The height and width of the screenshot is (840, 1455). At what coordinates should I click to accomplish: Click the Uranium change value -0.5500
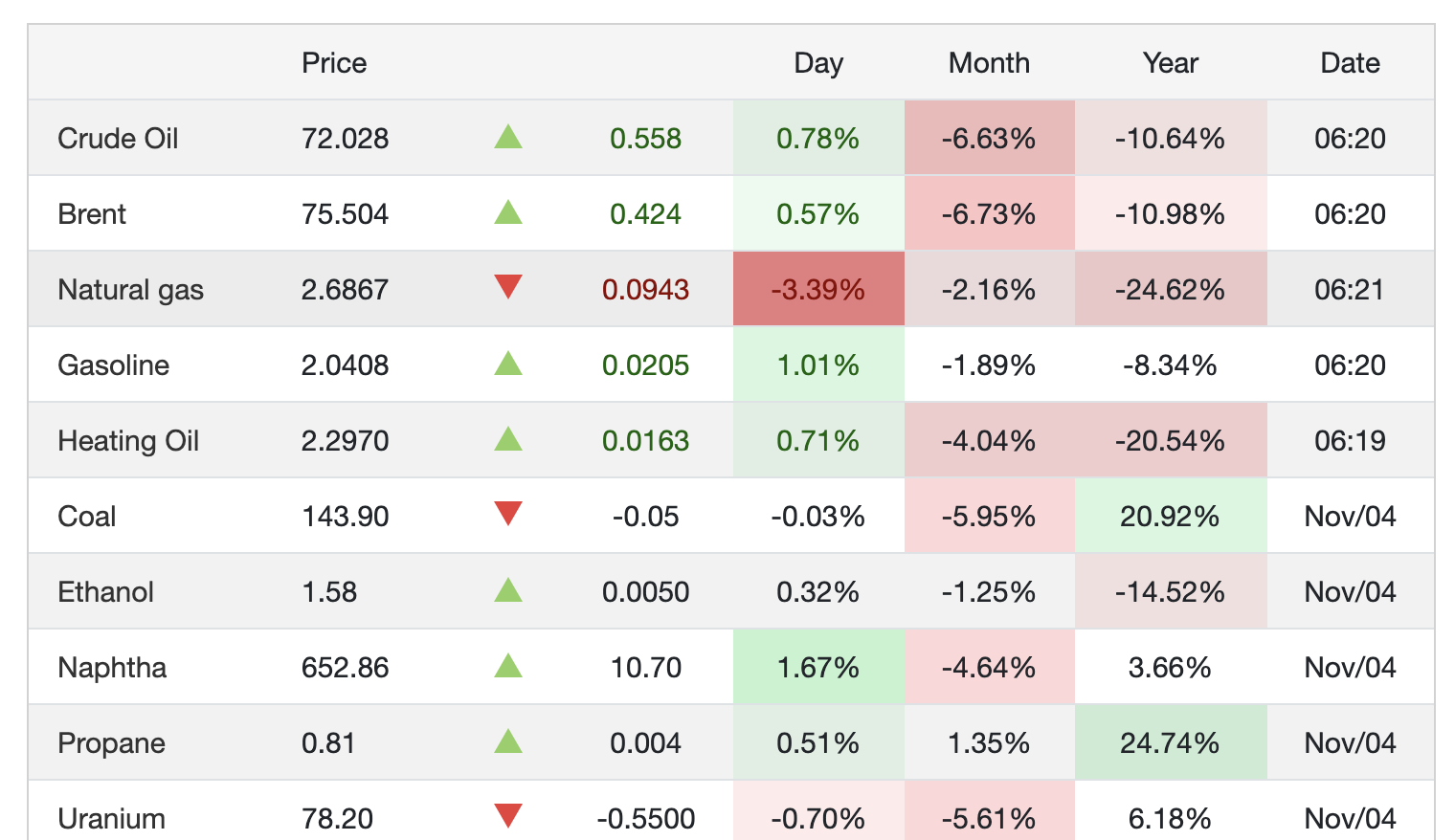pos(645,819)
